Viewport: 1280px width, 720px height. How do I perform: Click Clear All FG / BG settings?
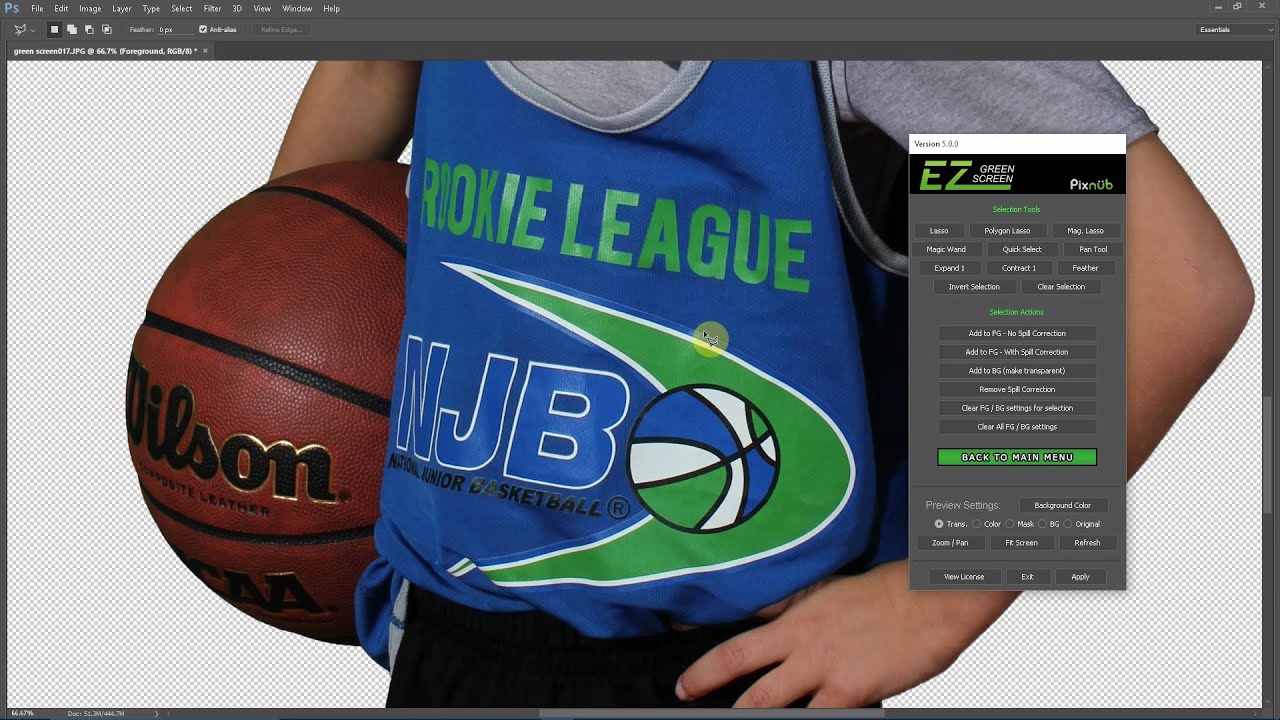point(1017,427)
